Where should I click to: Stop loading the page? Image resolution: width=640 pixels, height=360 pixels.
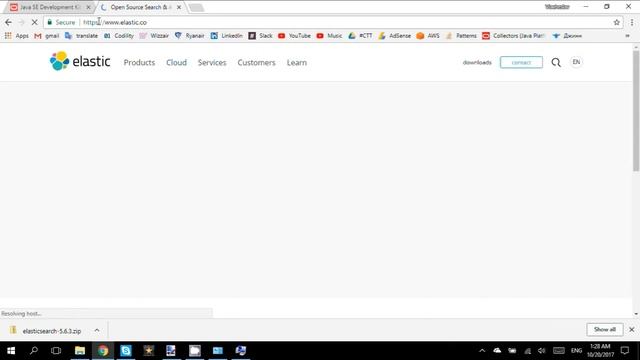pyautogui.click(x=34, y=22)
